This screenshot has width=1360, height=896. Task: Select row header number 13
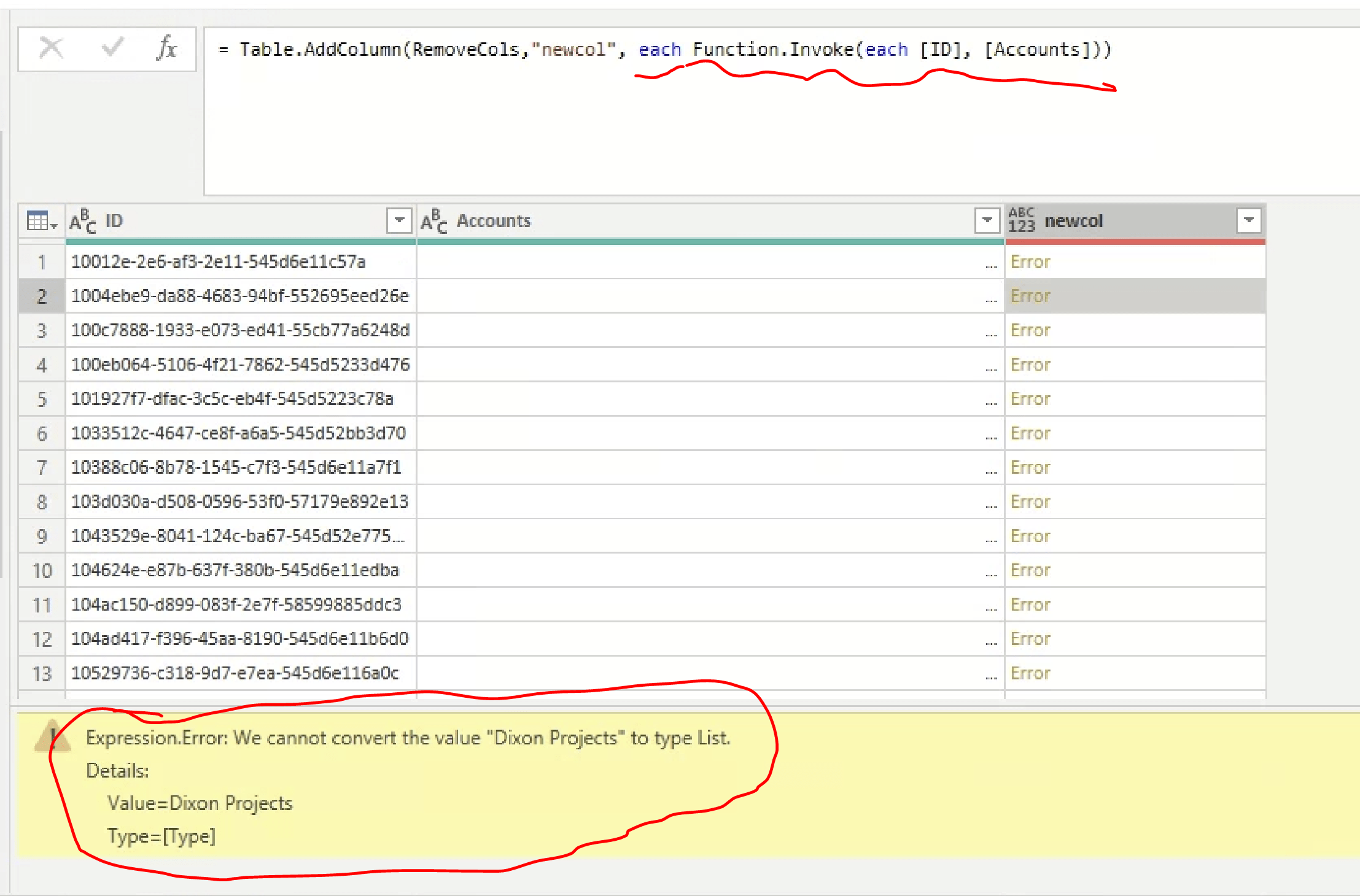(x=41, y=673)
